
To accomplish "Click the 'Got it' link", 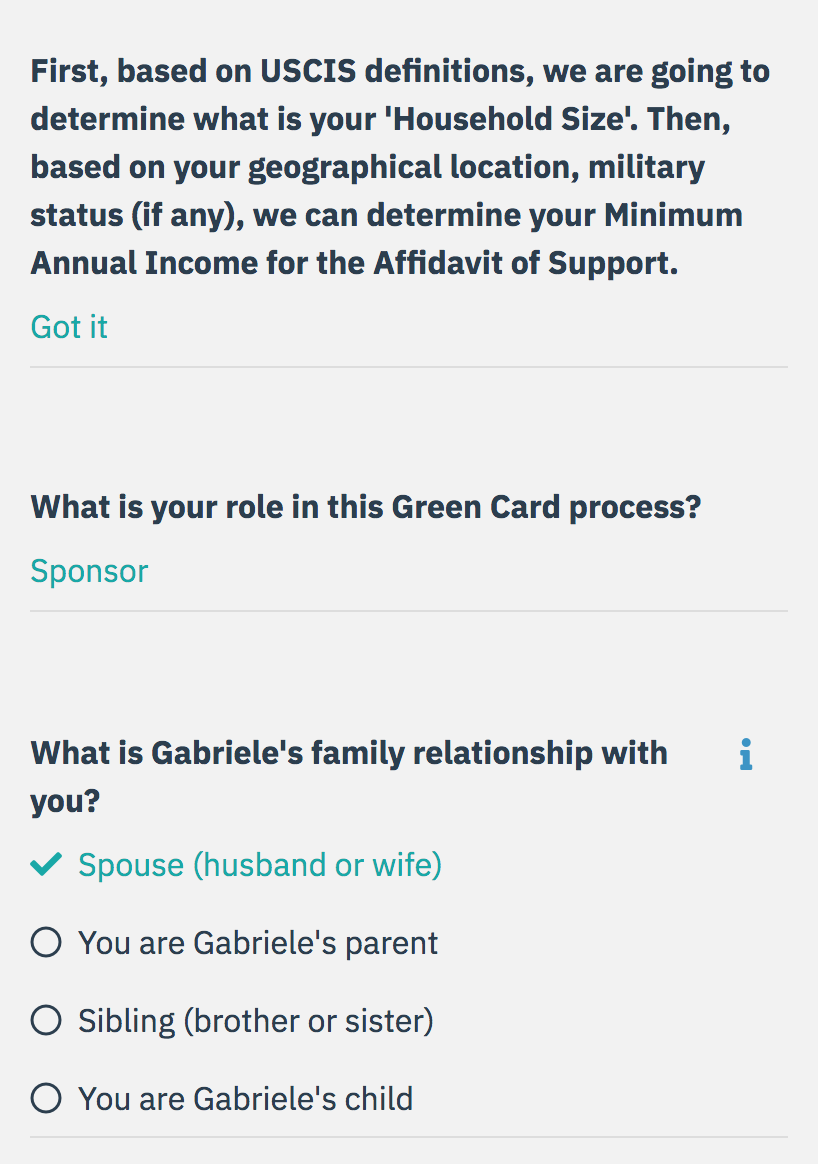I will coord(69,327).
